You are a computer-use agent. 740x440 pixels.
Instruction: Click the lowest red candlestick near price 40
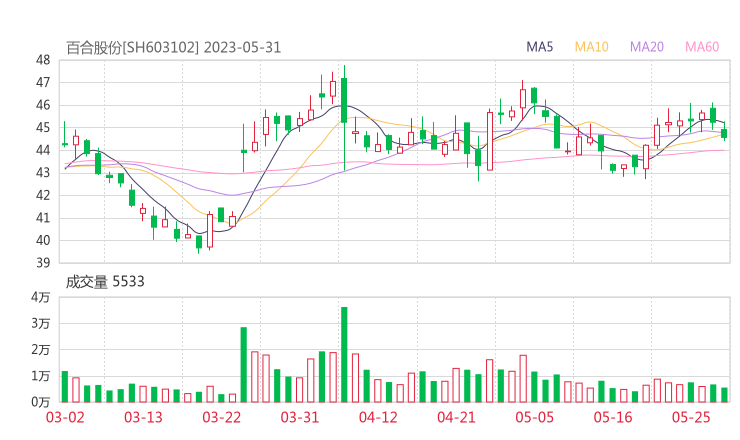pos(210,230)
